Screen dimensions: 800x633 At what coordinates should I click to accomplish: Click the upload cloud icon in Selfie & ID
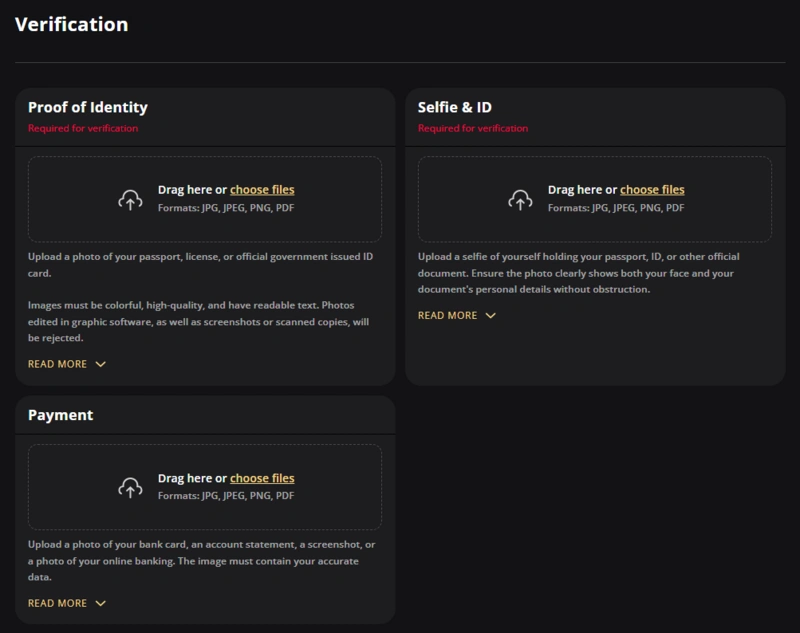[520, 199]
